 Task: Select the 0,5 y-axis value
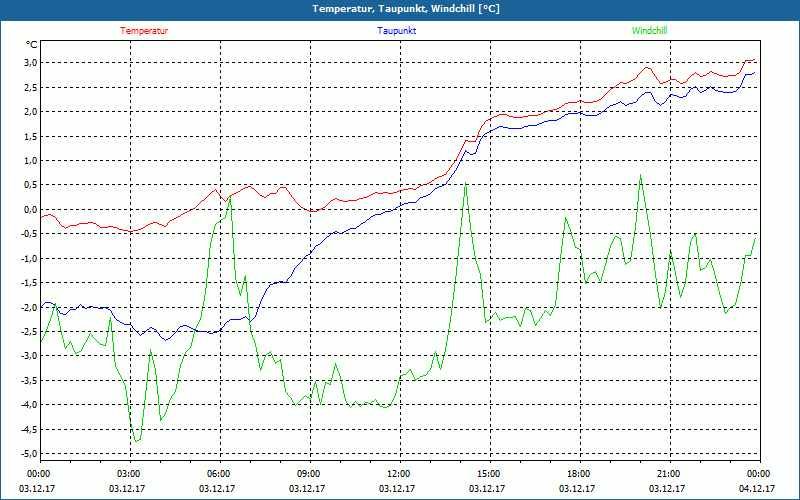tap(31, 185)
